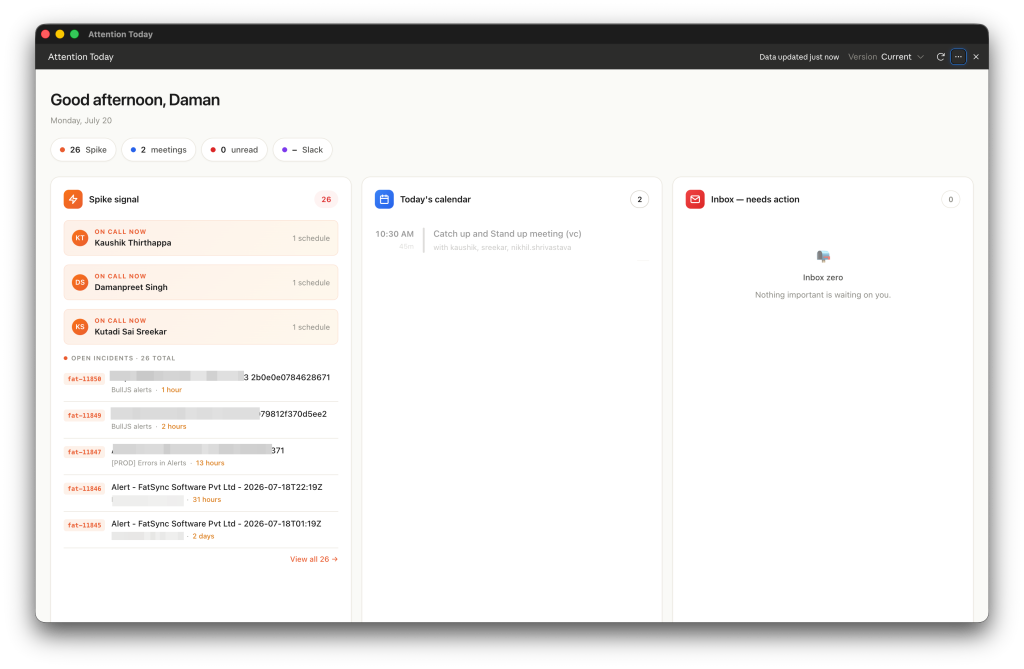Open the alert dated 2026-07-18T22:19Z
The height and width of the screenshot is (669, 1024).
click(217, 487)
